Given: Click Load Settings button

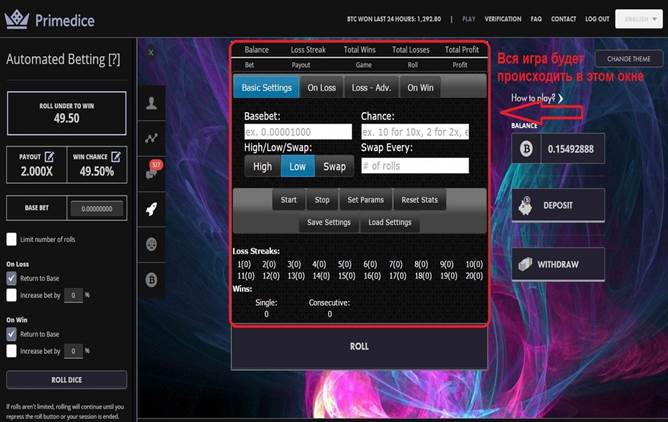Looking at the screenshot, I should coord(390,222).
